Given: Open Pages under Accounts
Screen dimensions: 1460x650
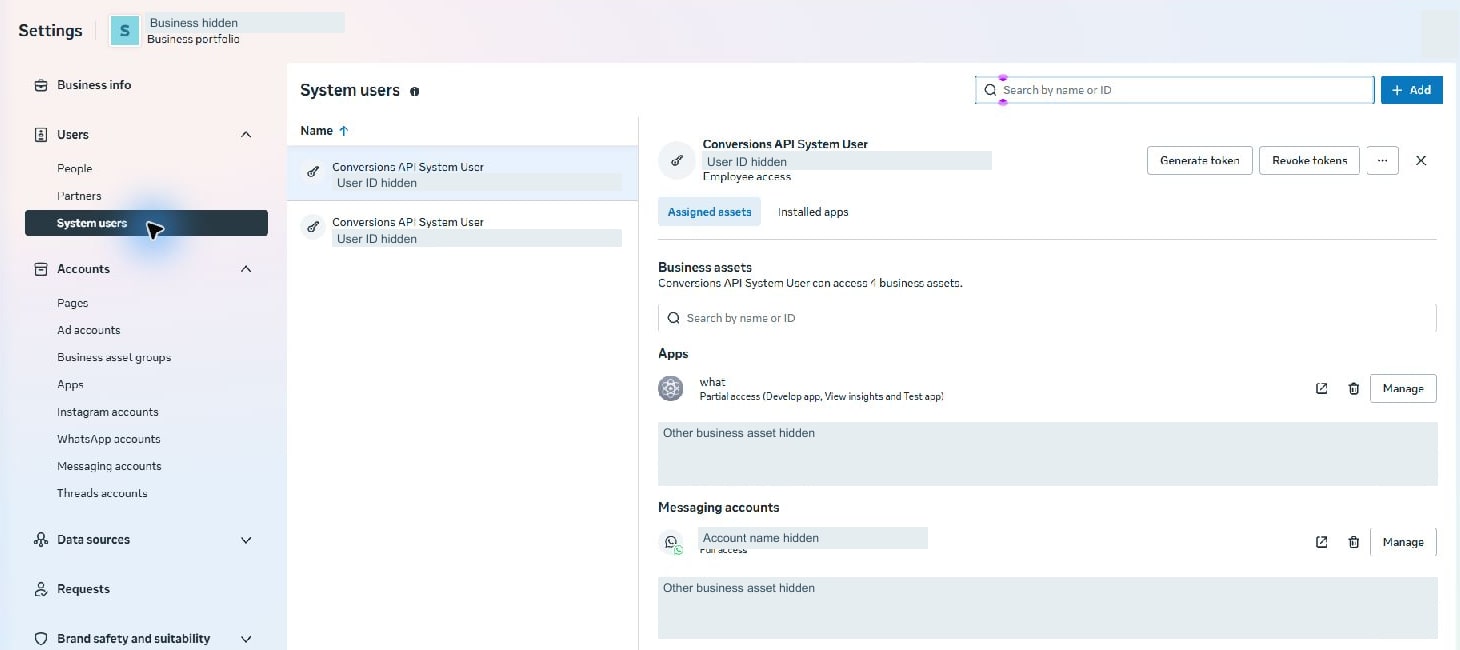Looking at the screenshot, I should tap(72, 303).
